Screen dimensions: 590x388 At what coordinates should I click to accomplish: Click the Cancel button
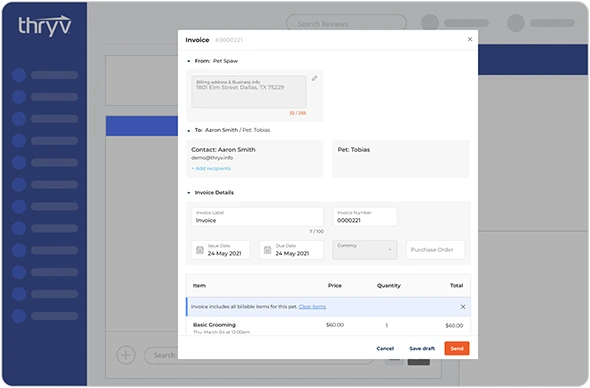click(x=385, y=348)
